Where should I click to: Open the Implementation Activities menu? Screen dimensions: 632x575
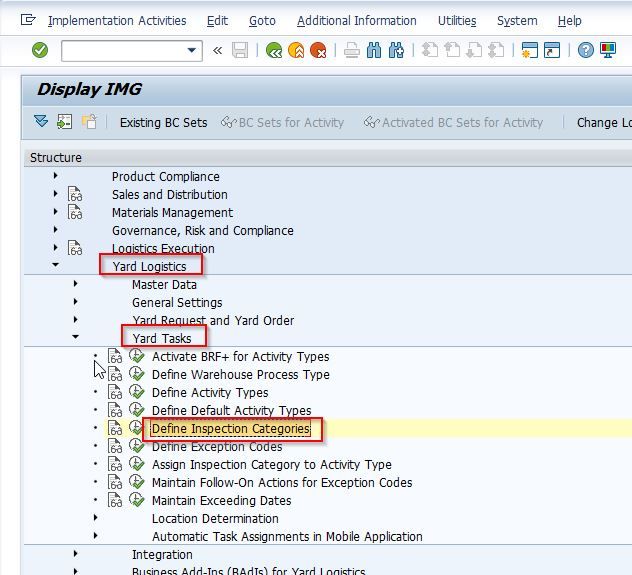(x=117, y=21)
